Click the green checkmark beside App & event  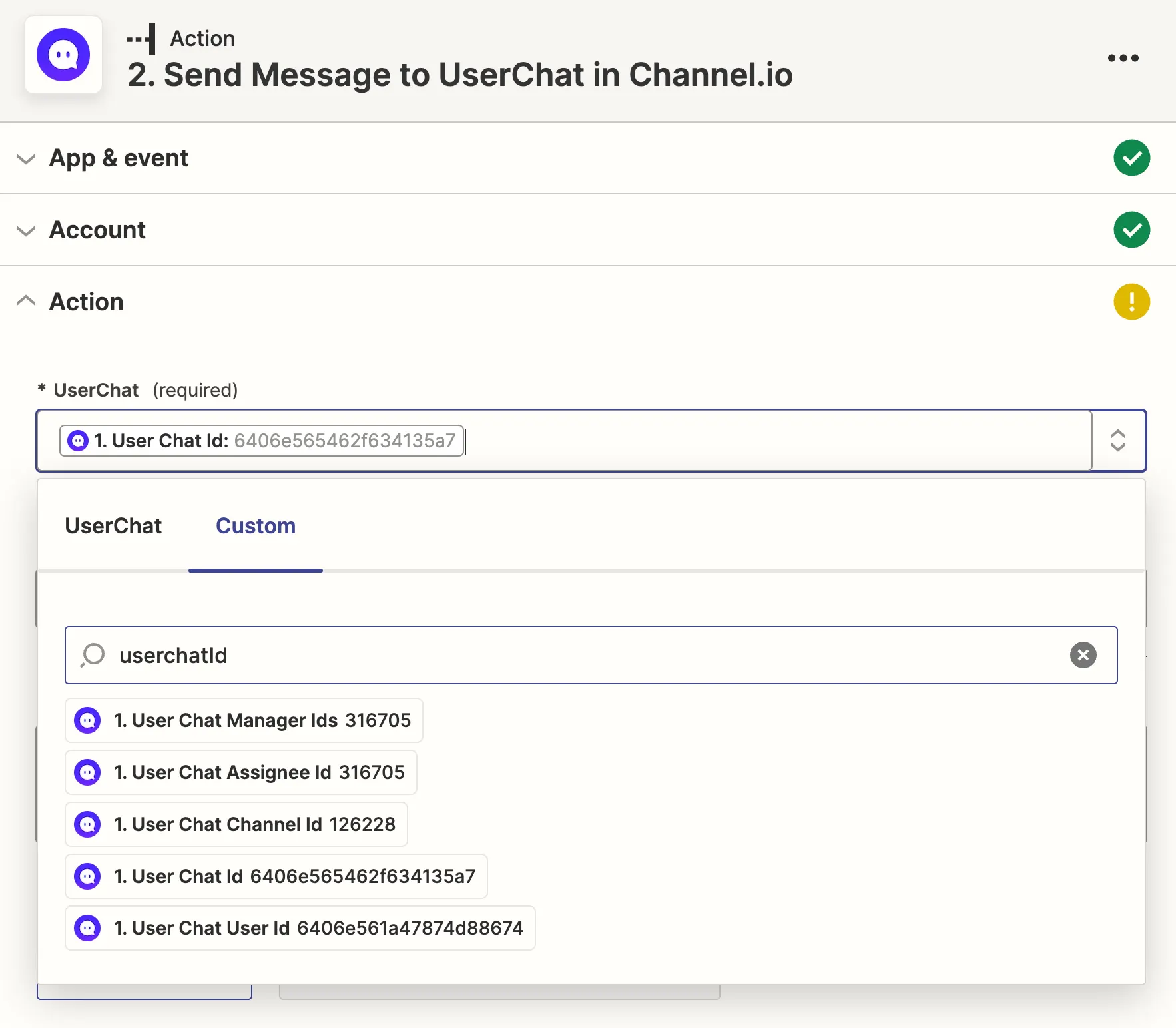1131,158
